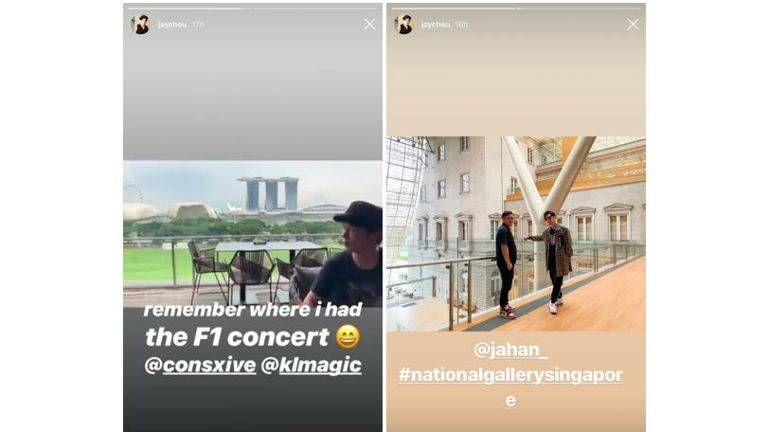Viewport: 768px width, 432px height.
Task: Open the #nationalgallerysingapore hashtag
Action: click(x=511, y=387)
